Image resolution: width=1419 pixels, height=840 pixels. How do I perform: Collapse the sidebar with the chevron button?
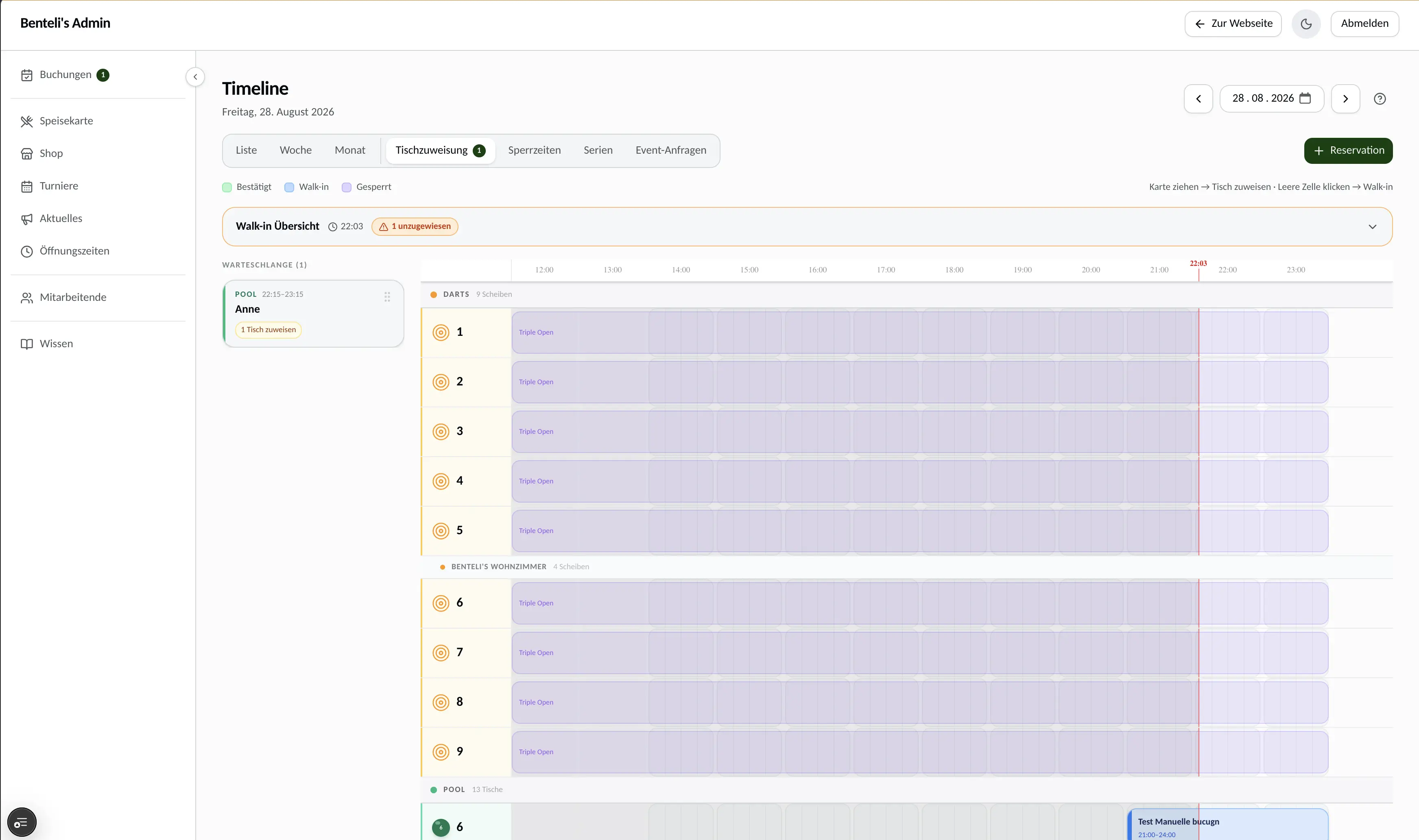coord(195,77)
